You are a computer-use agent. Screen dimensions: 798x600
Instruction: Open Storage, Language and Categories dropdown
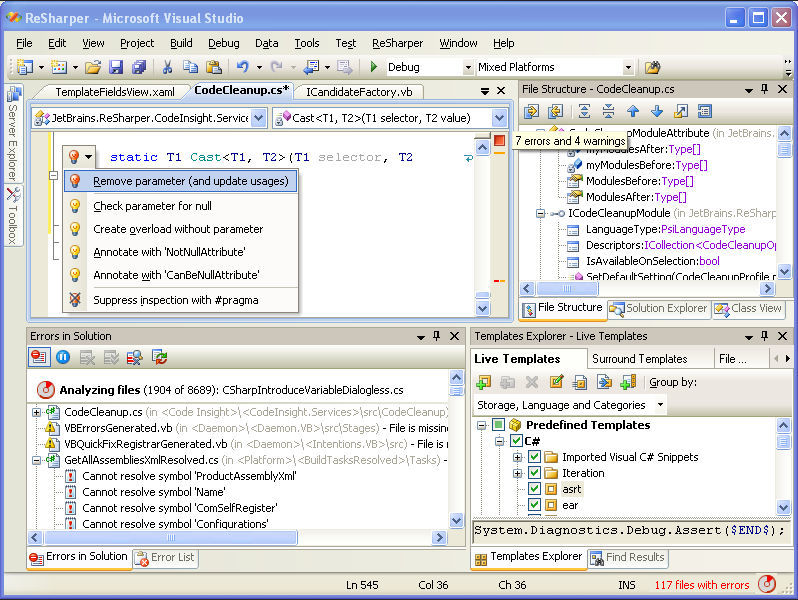(660, 405)
